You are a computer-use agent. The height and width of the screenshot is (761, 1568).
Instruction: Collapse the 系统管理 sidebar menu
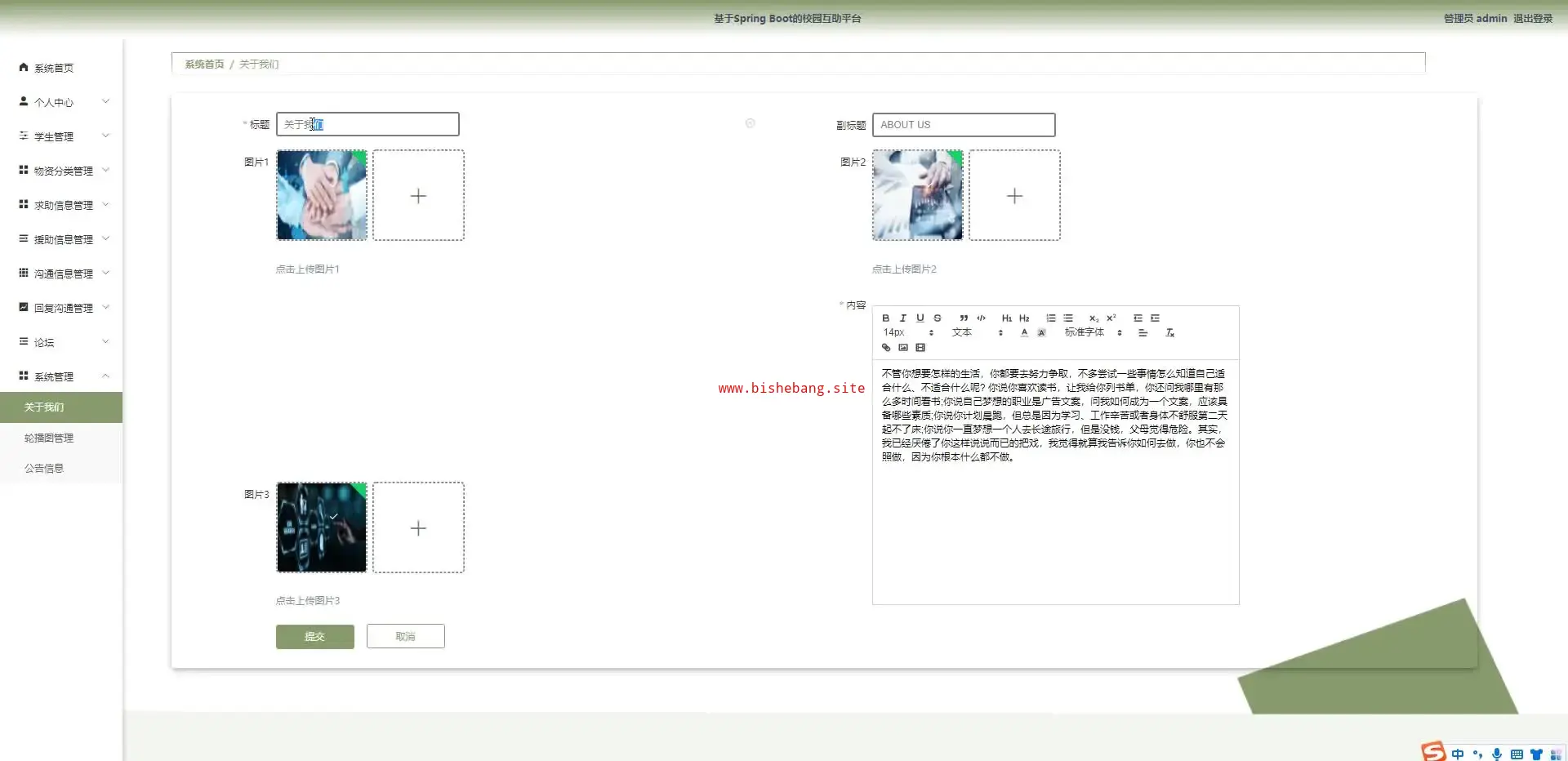point(61,376)
